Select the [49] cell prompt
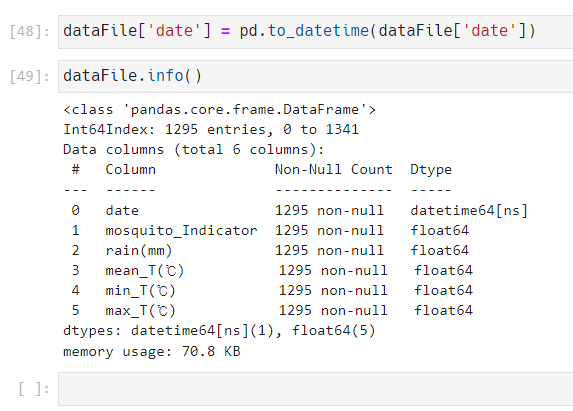 tap(29, 77)
